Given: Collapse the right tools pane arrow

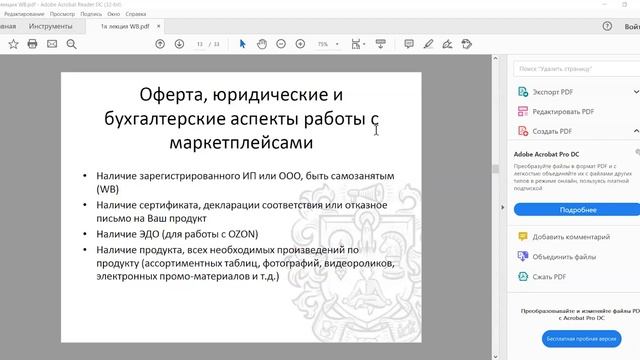Looking at the screenshot, I should click(x=502, y=207).
